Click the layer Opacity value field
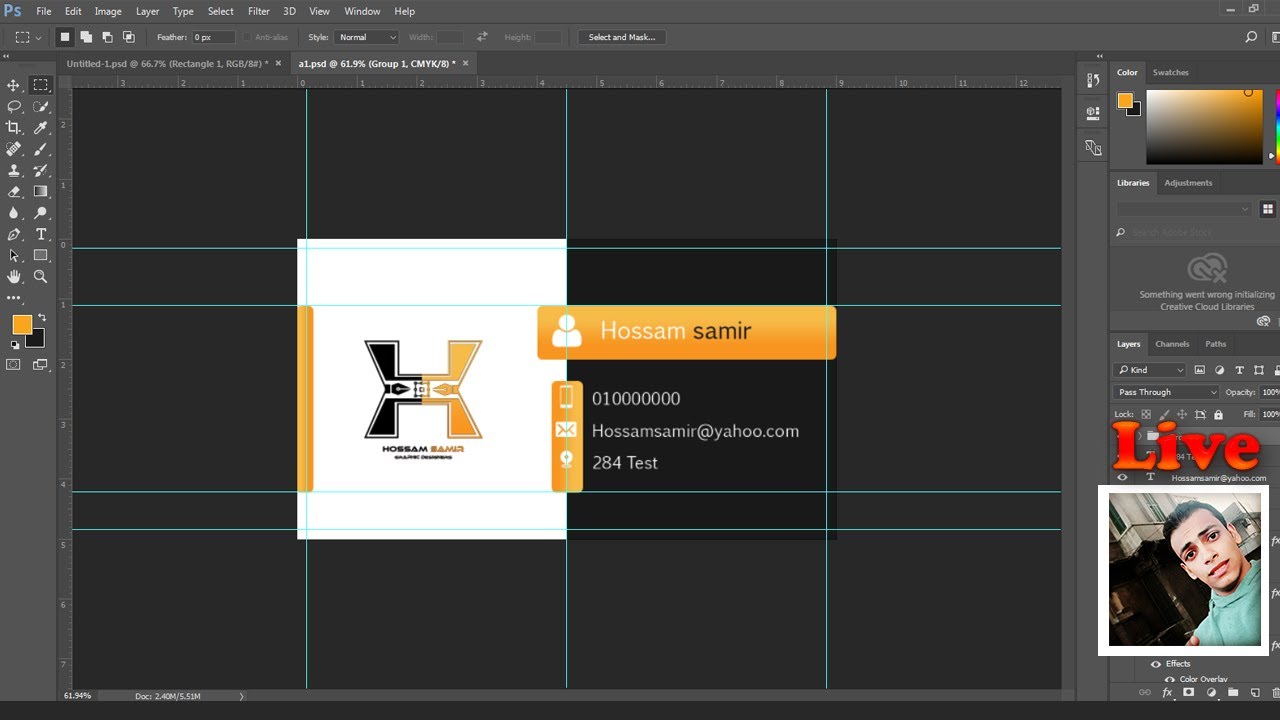The height and width of the screenshot is (720, 1280). click(1270, 392)
